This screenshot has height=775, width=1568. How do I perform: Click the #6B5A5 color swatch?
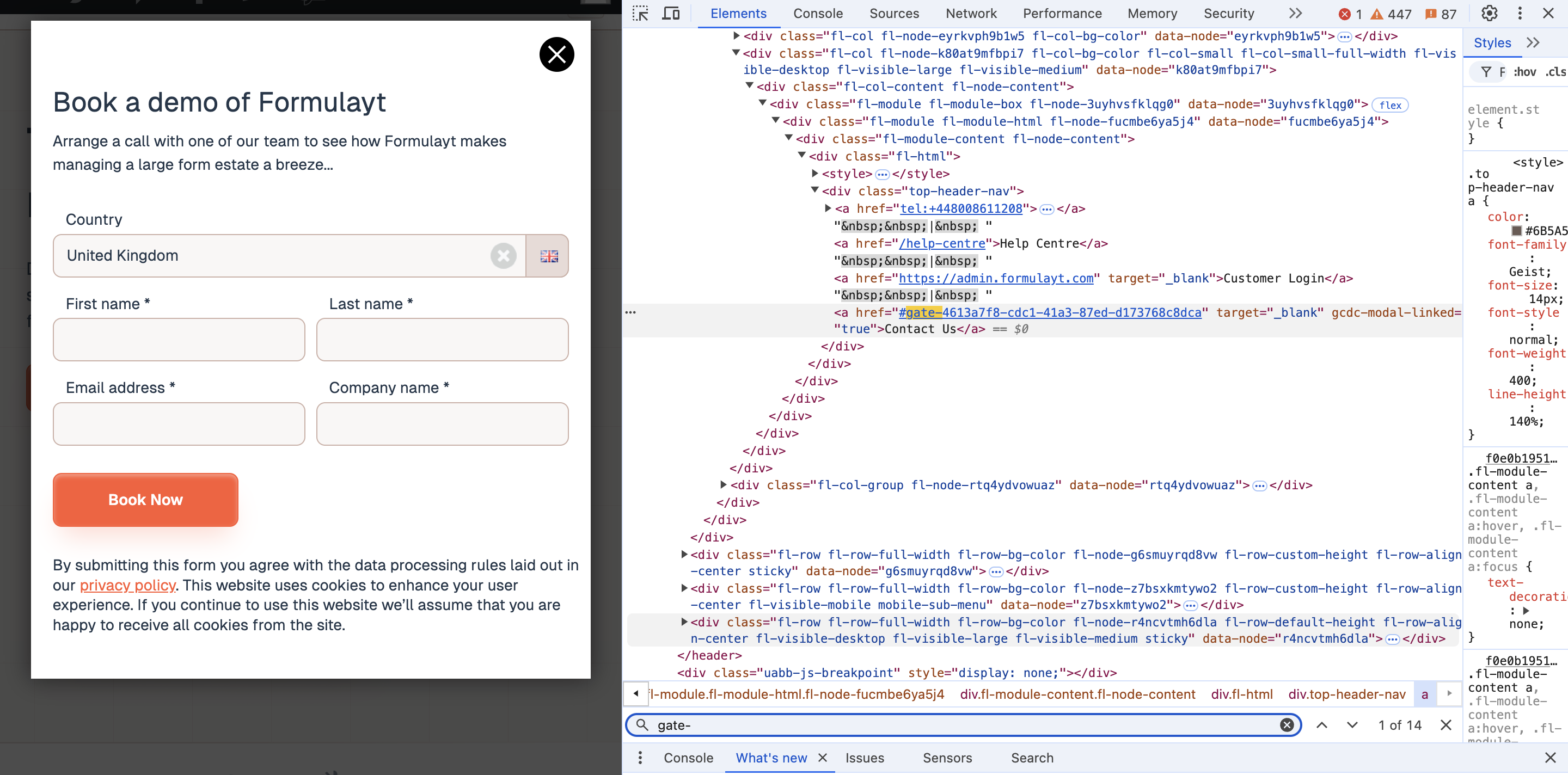(1516, 231)
